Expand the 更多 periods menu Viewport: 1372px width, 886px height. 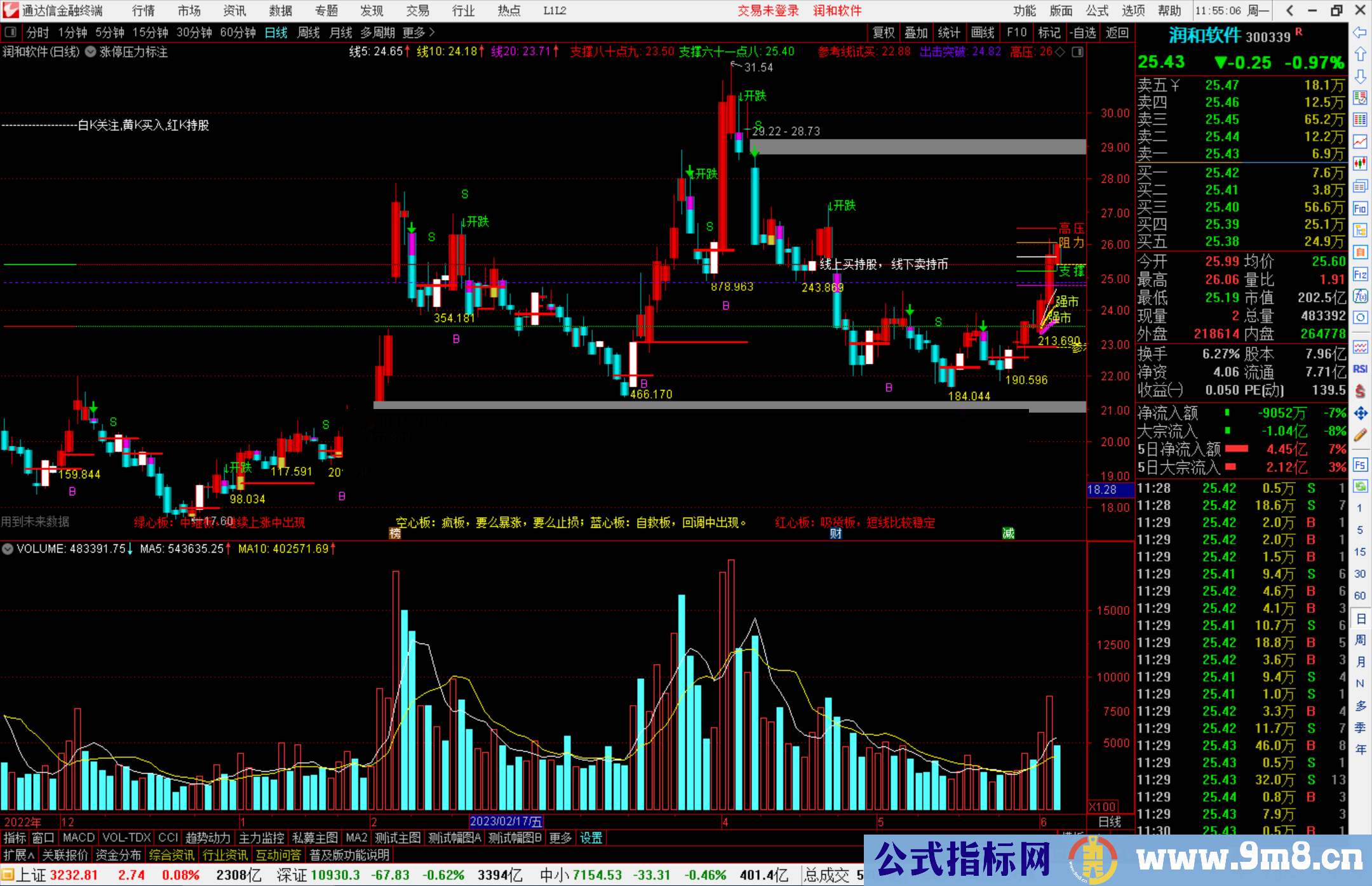[419, 32]
